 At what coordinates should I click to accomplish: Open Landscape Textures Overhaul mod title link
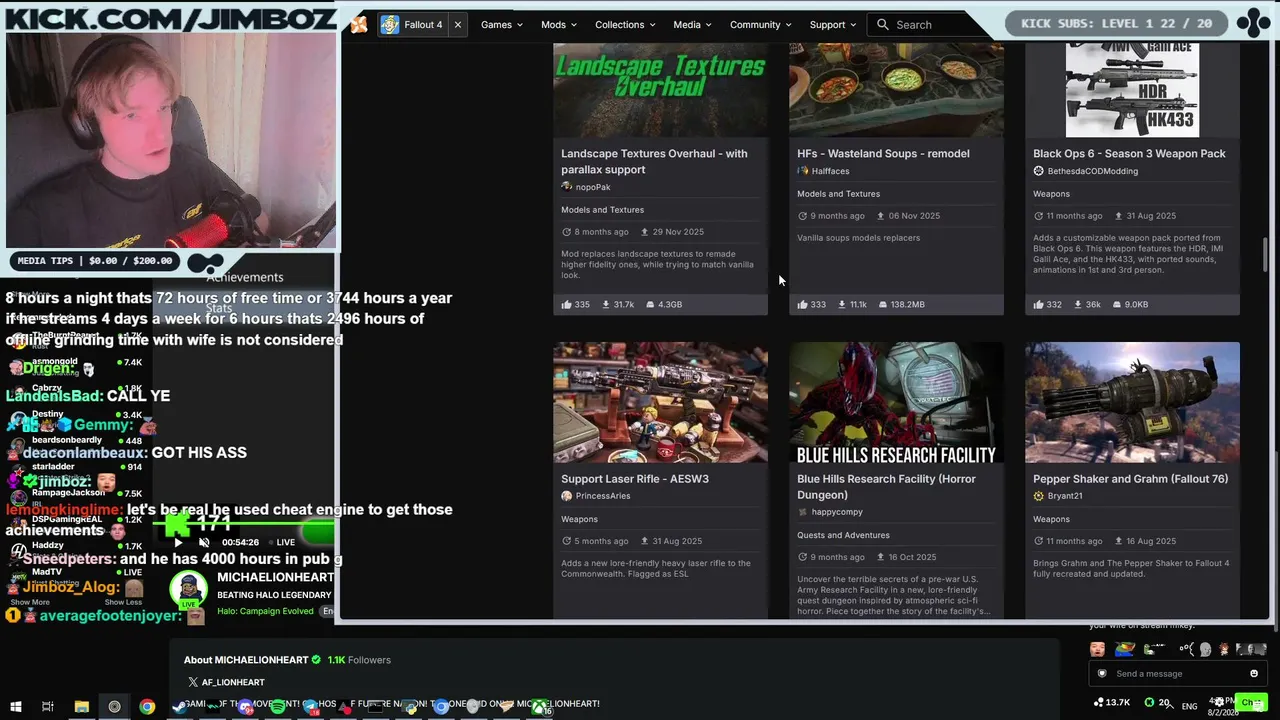[654, 161]
